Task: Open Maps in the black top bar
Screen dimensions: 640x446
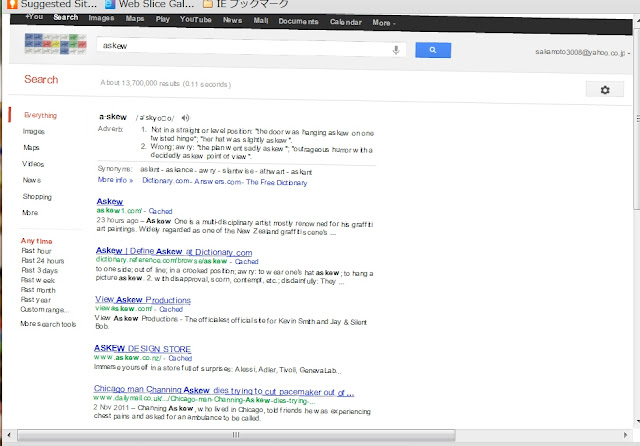Action: pos(135,19)
